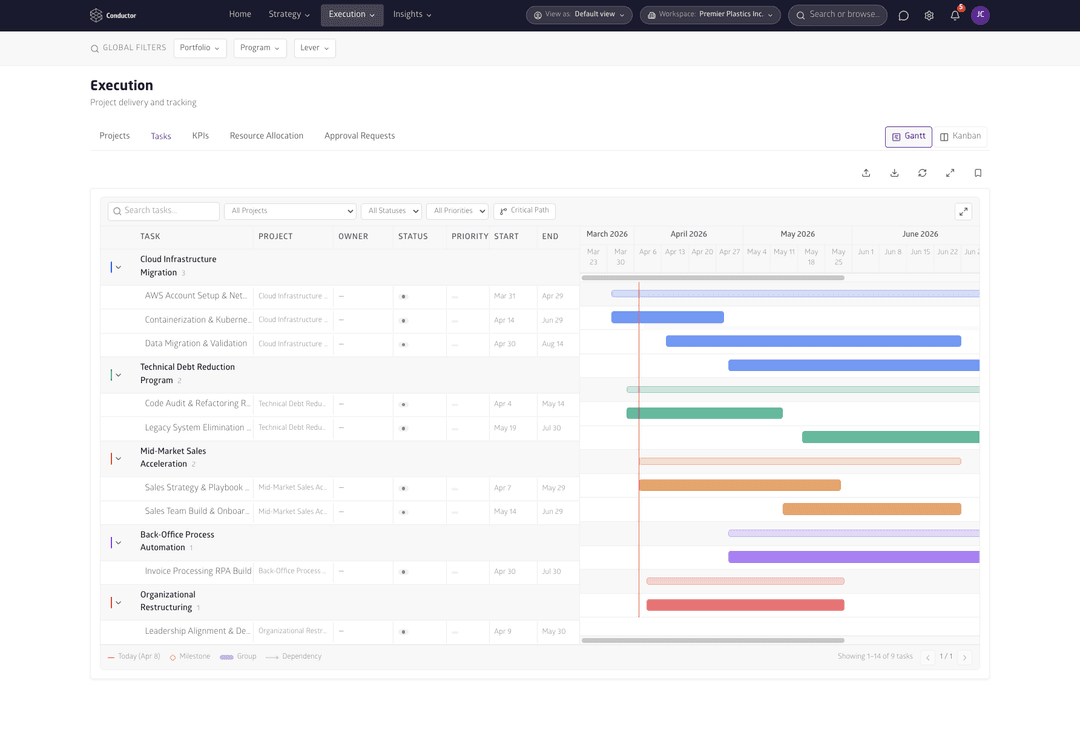
Task: Select the Invoice Processing RPA Build task
Action: pos(198,571)
